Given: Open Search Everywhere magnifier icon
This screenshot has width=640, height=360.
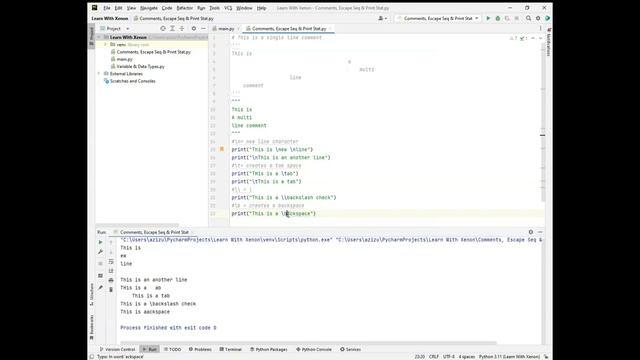Looking at the screenshot, I should coord(529,18).
